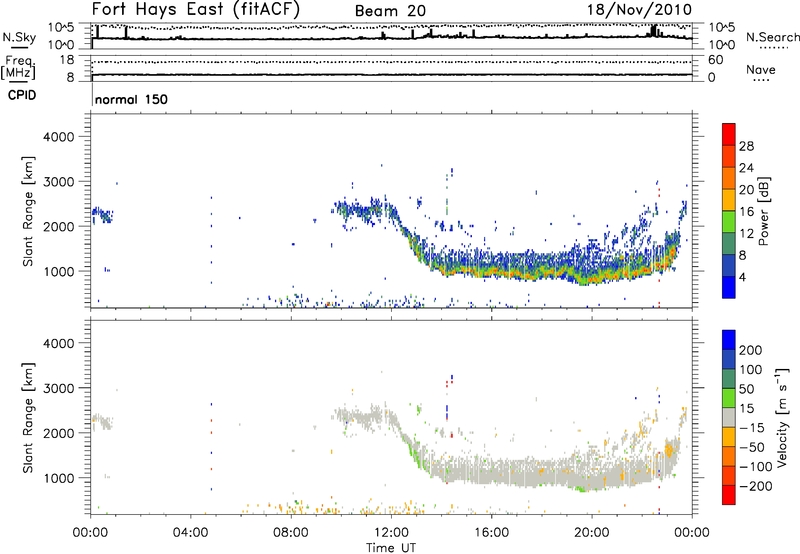Click the '28' value on power color bar

tap(746, 146)
